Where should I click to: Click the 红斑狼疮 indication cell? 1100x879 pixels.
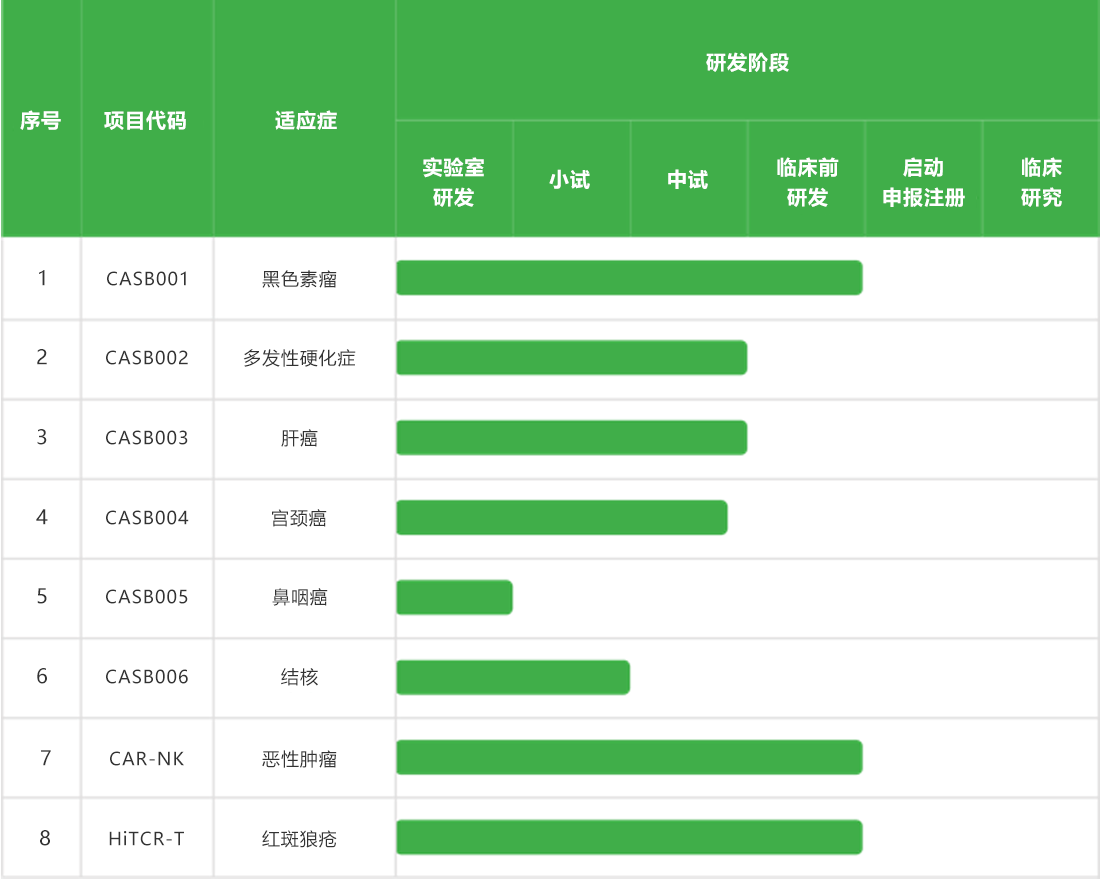[299, 838]
